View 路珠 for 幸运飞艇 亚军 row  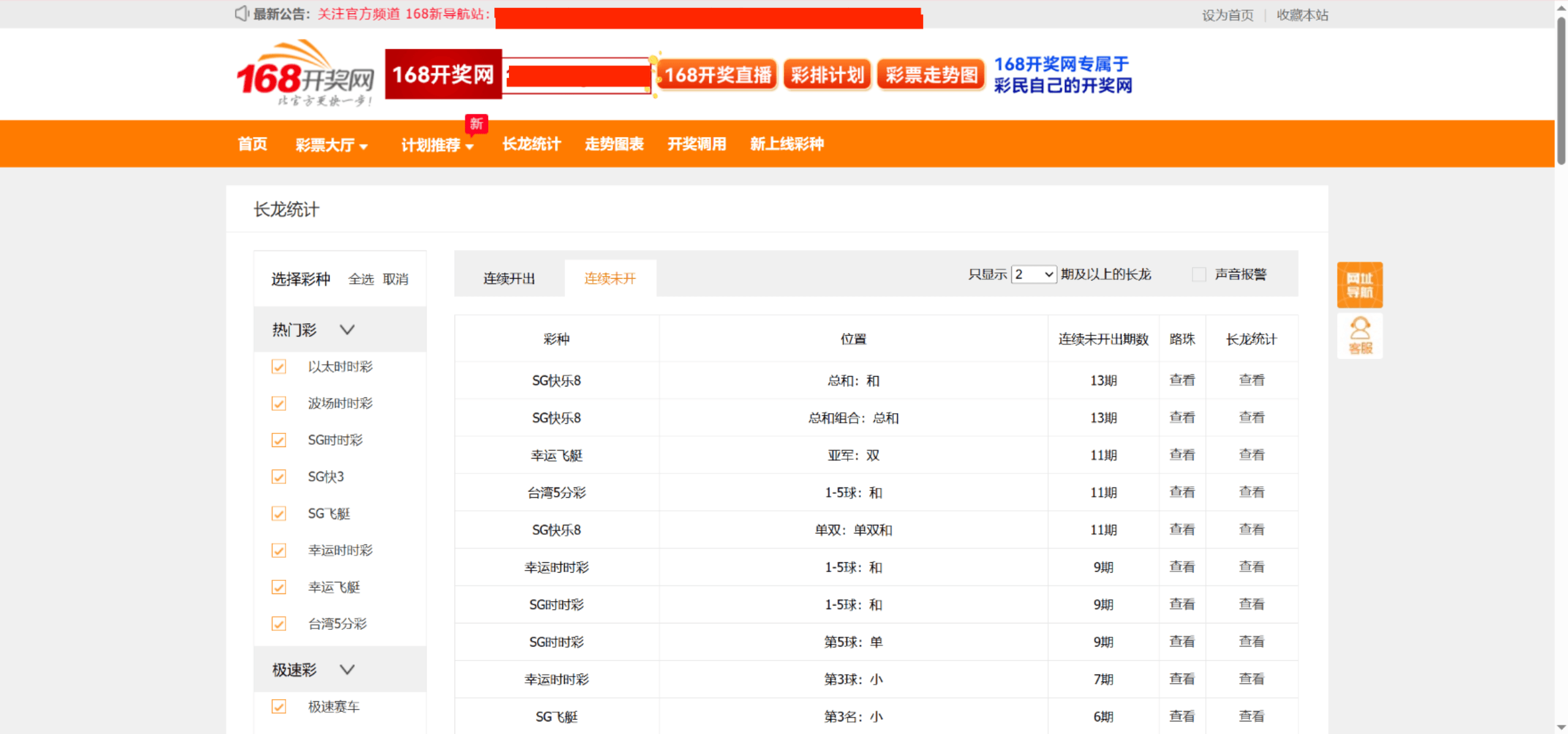click(x=1182, y=455)
